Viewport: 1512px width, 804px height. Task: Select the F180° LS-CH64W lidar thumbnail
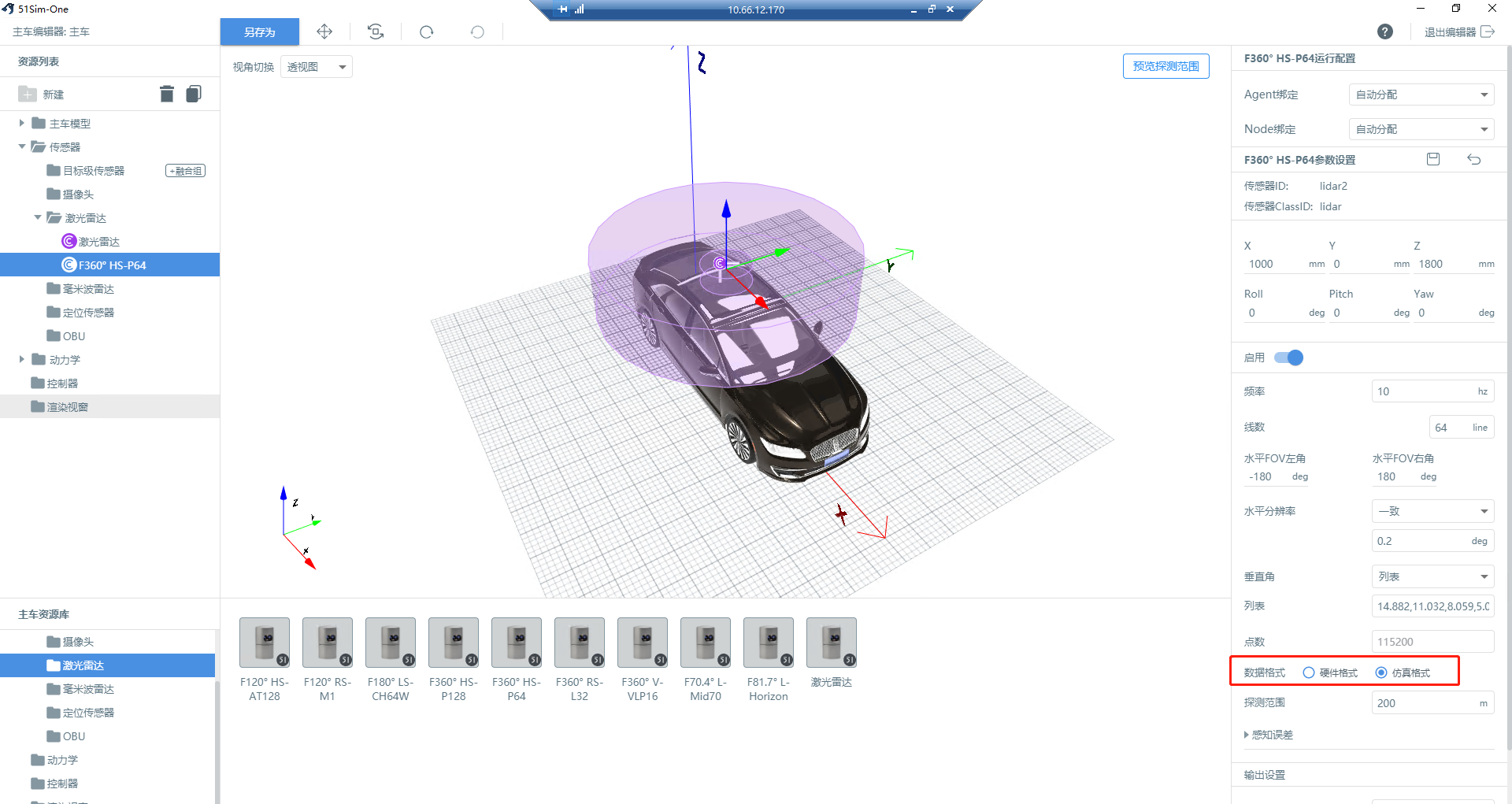pos(391,643)
